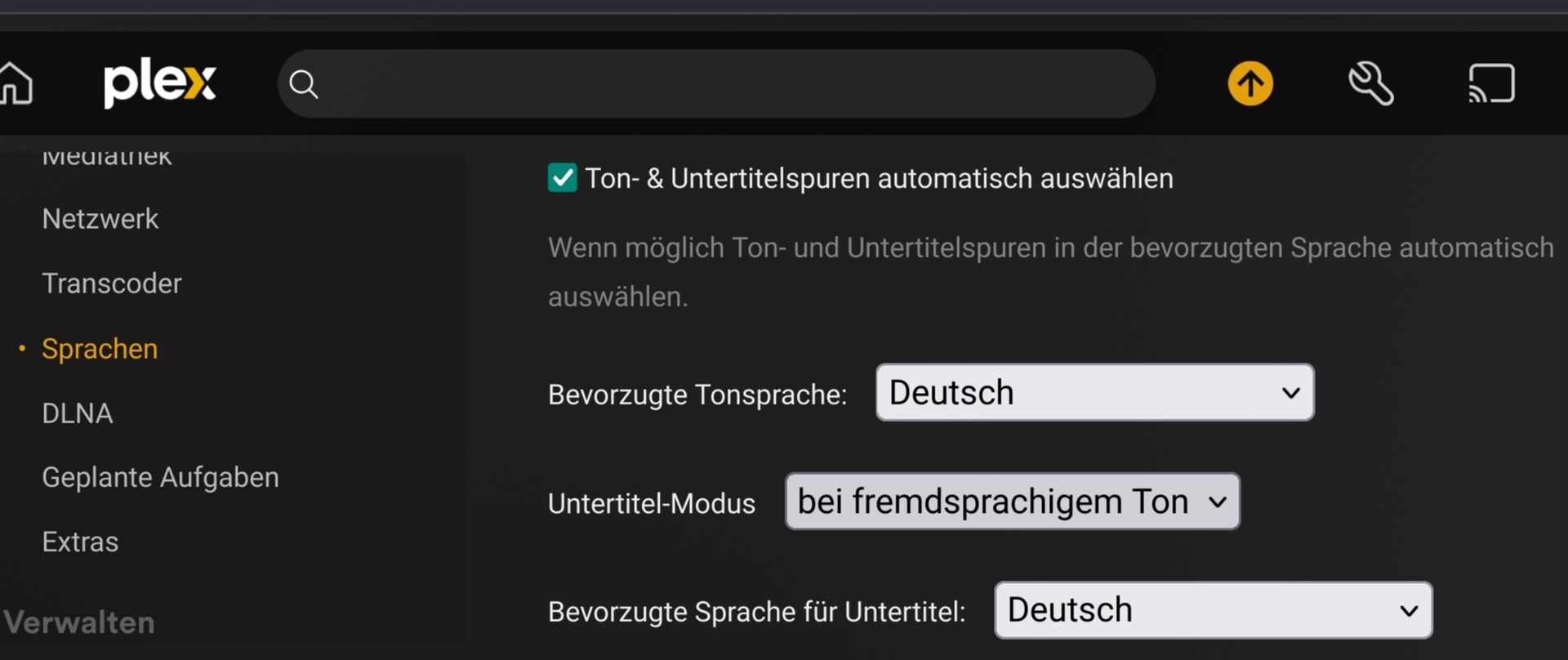Select the Sprachen sidebar entry

100,349
